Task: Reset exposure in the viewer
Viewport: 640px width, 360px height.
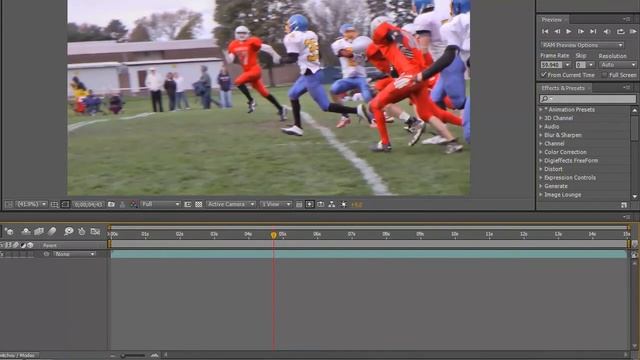Action: [x=343, y=204]
